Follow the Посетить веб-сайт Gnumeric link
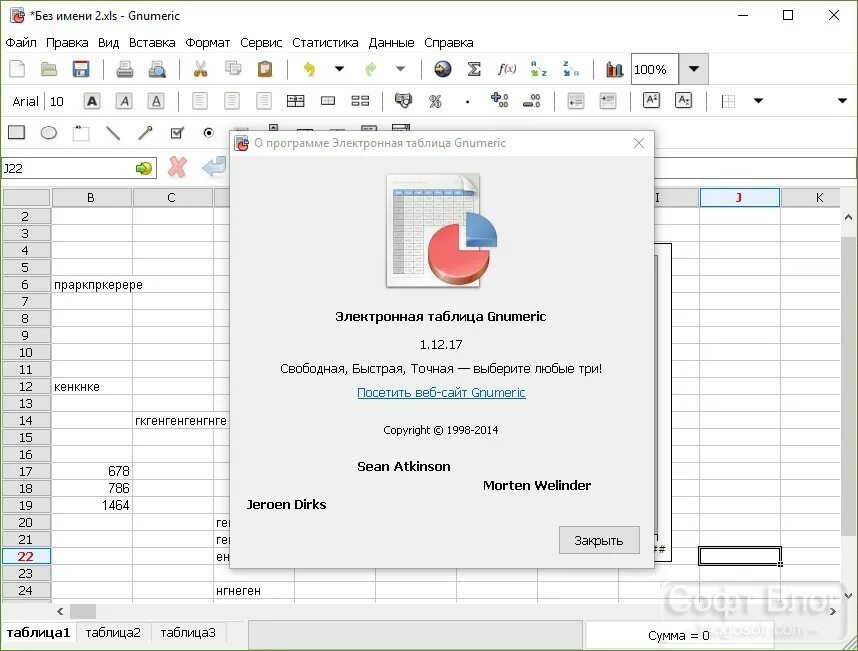This screenshot has width=858, height=651. (x=441, y=393)
